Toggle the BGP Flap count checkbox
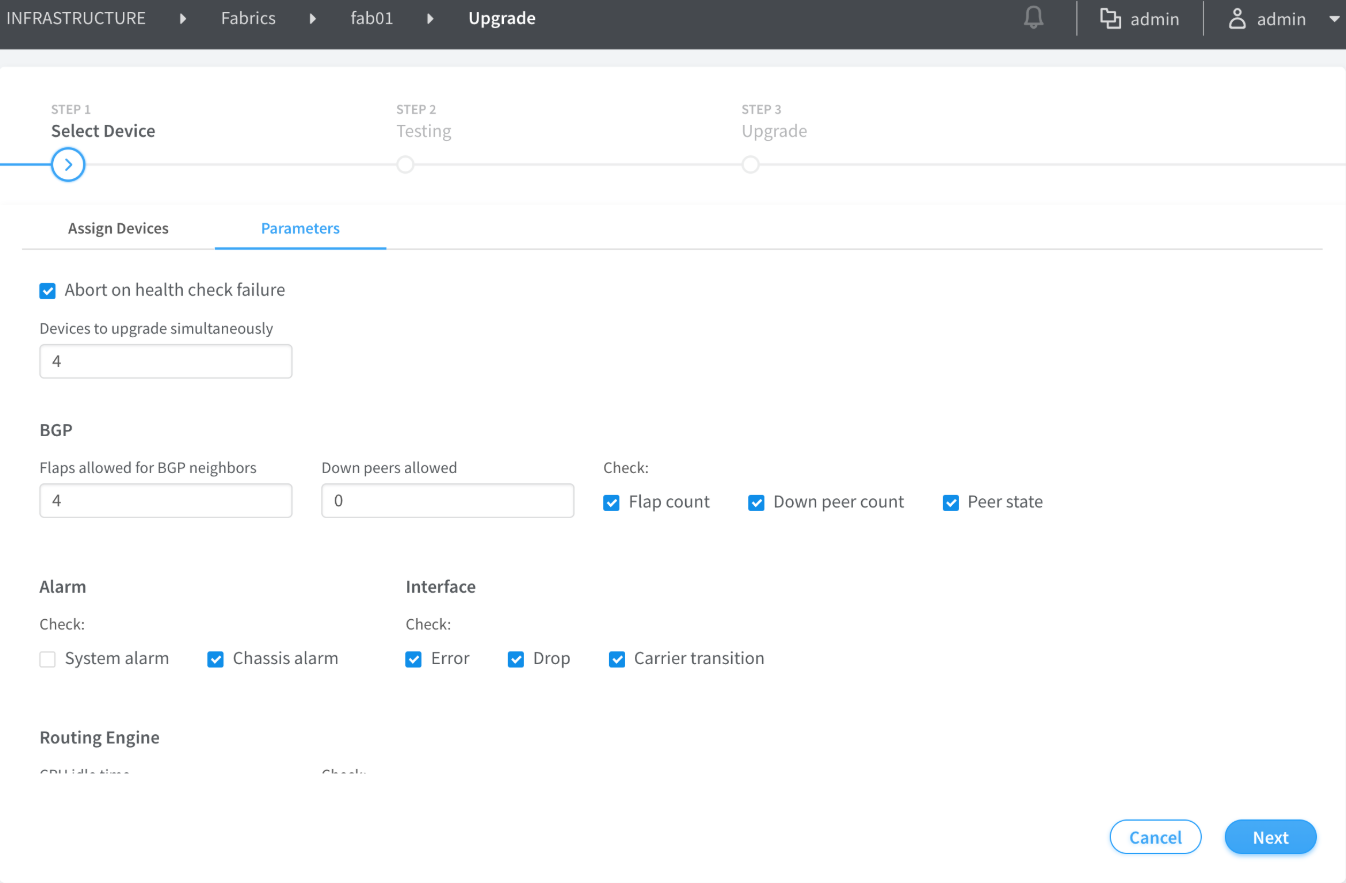Image resolution: width=1346 pixels, height=883 pixels. point(611,503)
